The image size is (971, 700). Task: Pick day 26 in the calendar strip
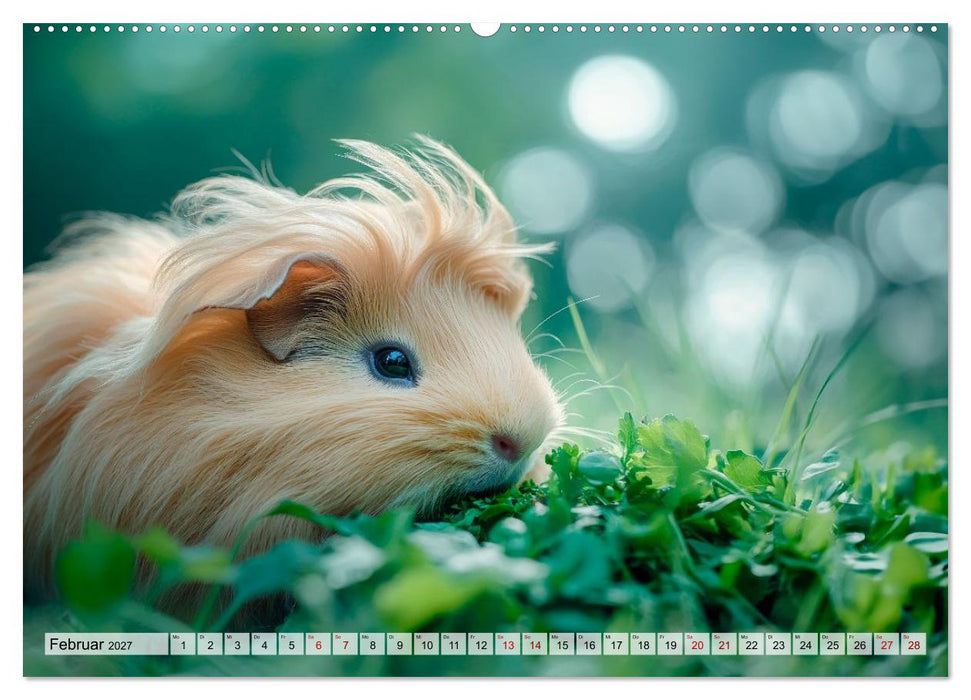(x=860, y=644)
